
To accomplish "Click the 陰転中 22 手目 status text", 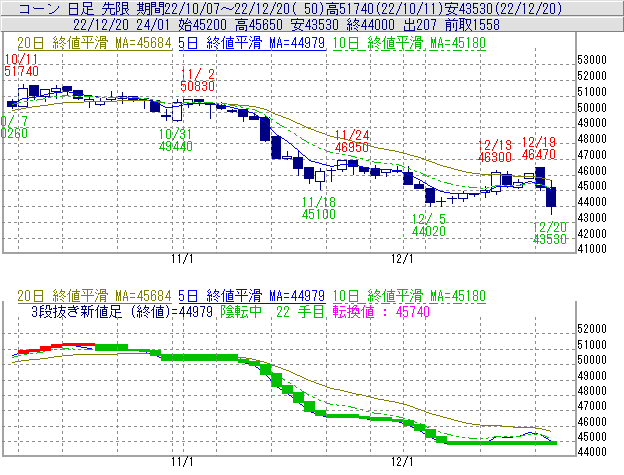I will pyautogui.click(x=273, y=311).
